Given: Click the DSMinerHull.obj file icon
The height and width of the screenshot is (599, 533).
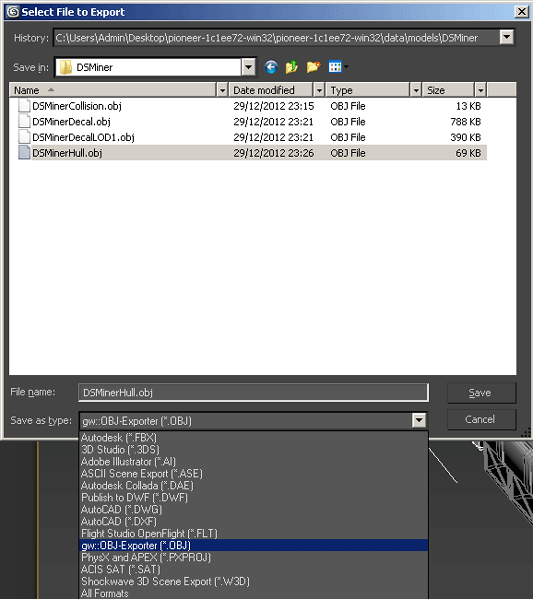Looking at the screenshot, I should (24, 153).
